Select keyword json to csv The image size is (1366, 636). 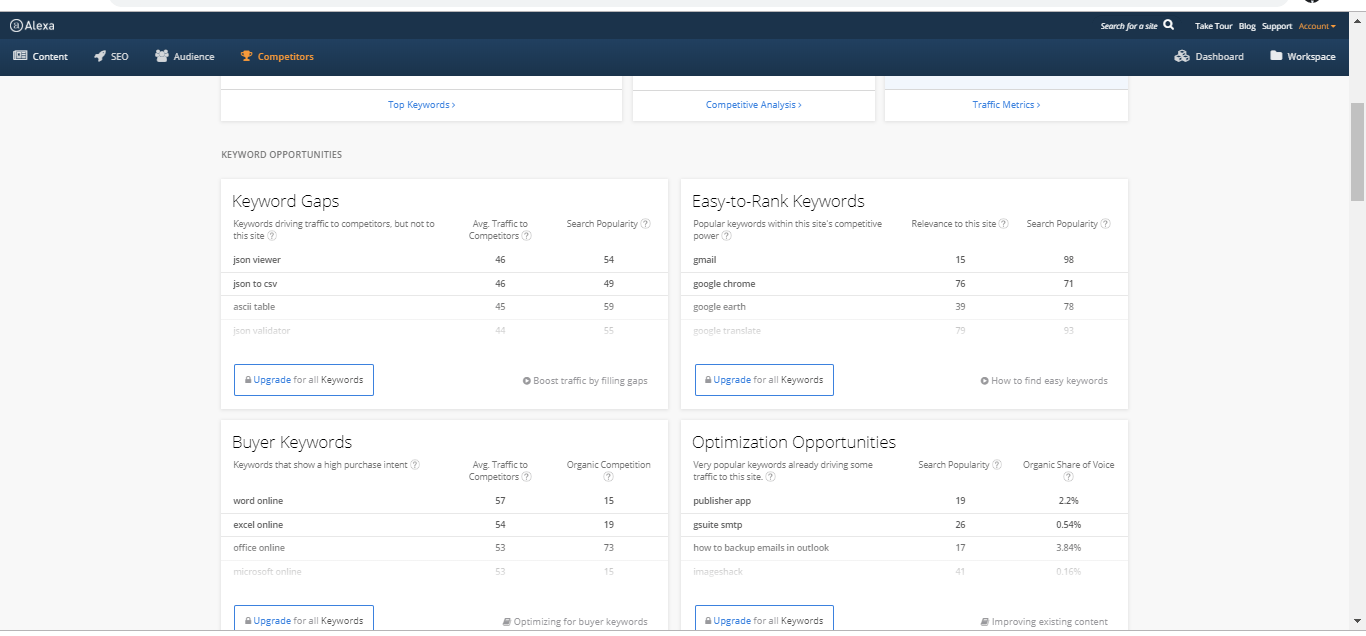255,284
